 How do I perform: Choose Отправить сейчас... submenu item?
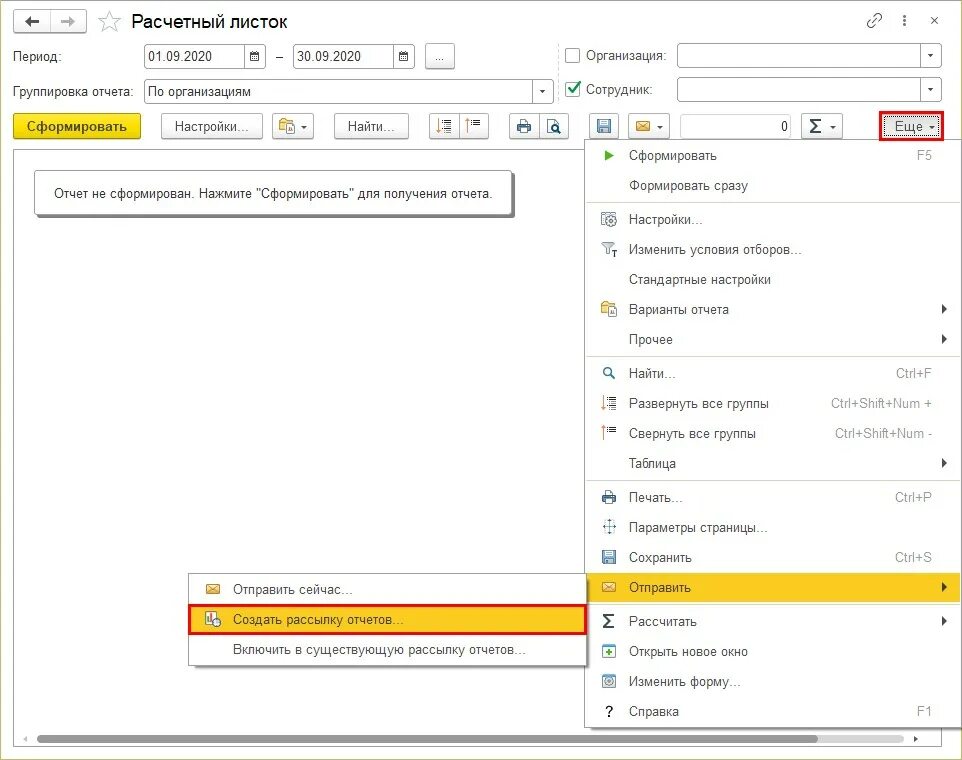tap(387, 590)
